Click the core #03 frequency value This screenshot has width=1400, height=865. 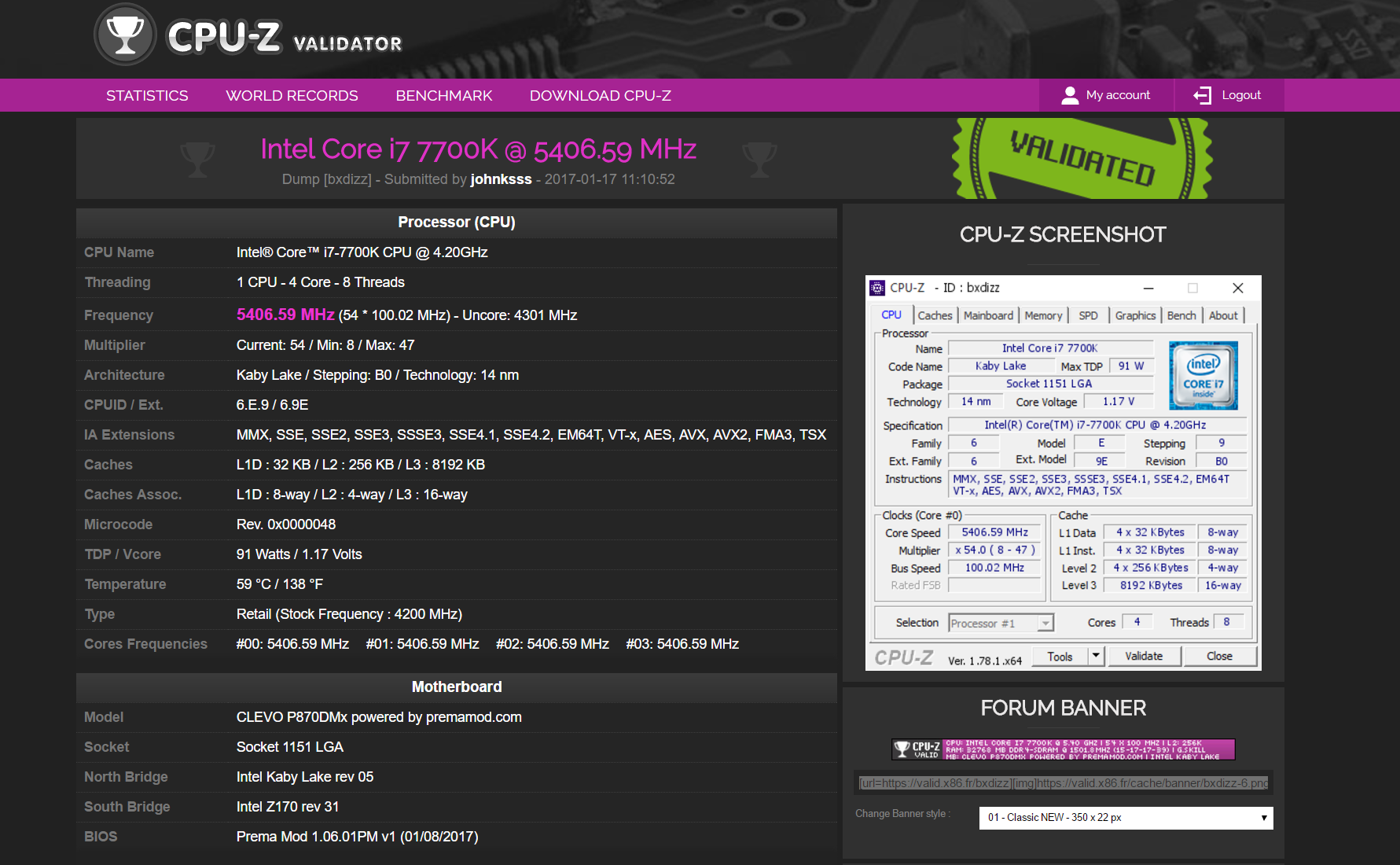[x=682, y=644]
